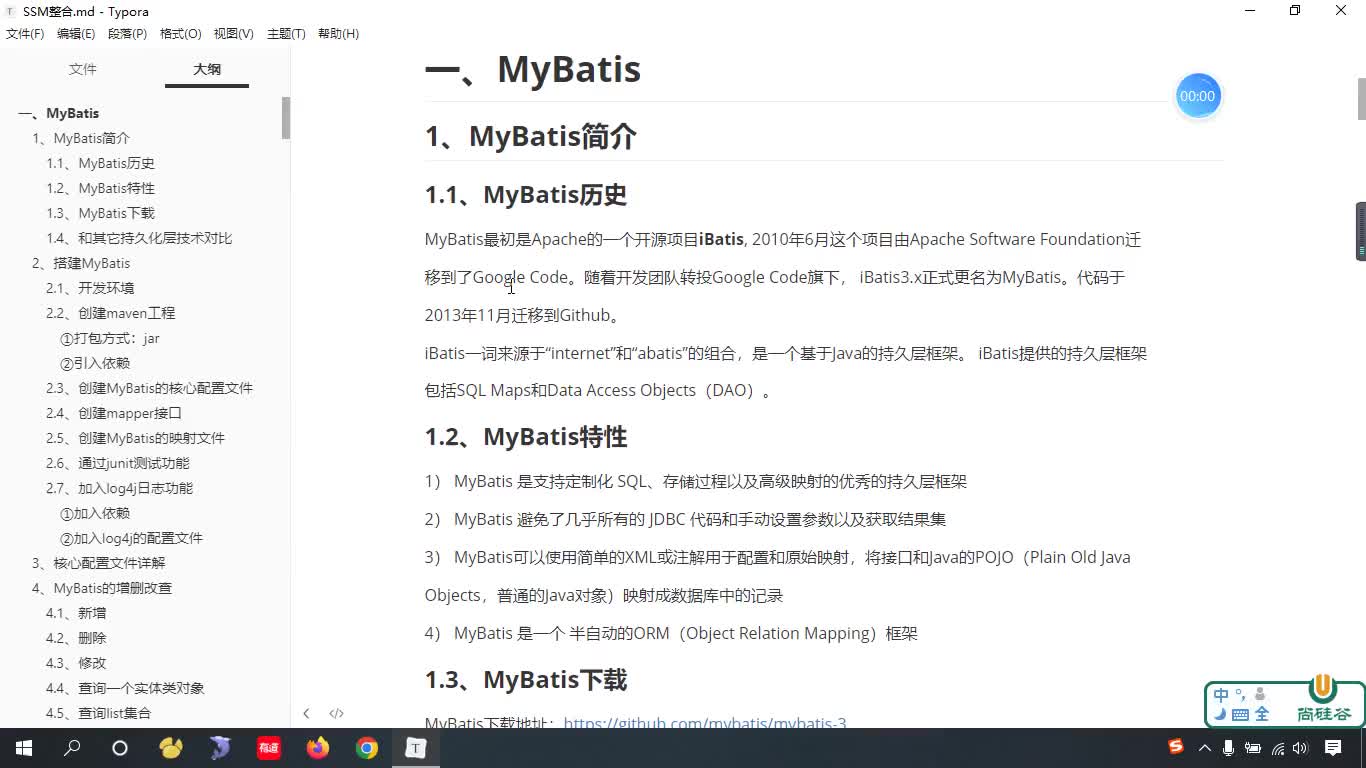The image size is (1366, 768).
Task: Go to 1.3、MyBatis下载 in outline
Action: click(100, 213)
